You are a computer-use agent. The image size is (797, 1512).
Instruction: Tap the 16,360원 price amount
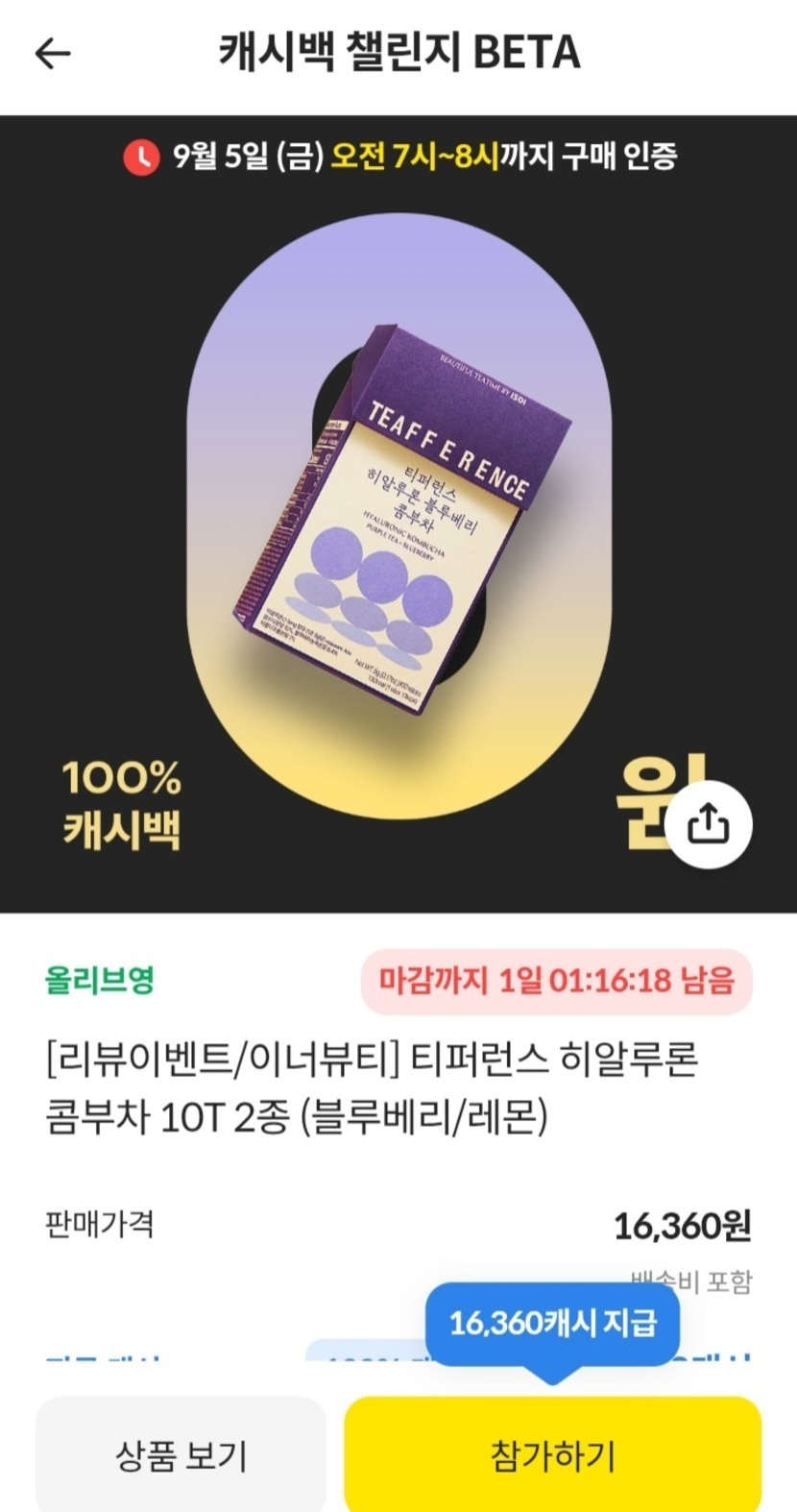(682, 1226)
